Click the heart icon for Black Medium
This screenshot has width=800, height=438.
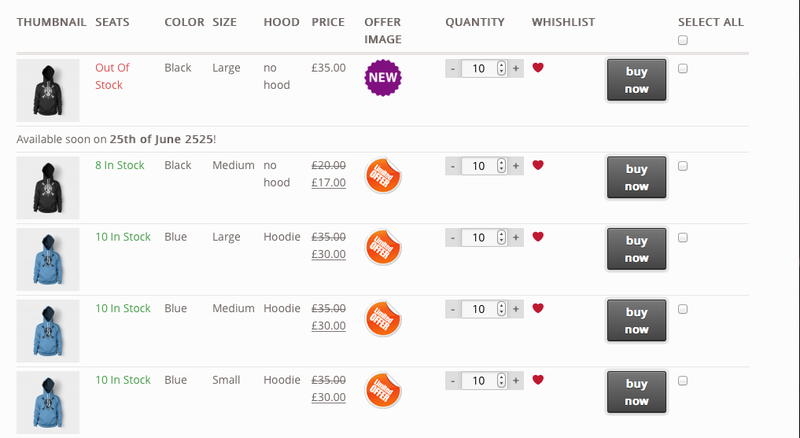[x=538, y=165]
